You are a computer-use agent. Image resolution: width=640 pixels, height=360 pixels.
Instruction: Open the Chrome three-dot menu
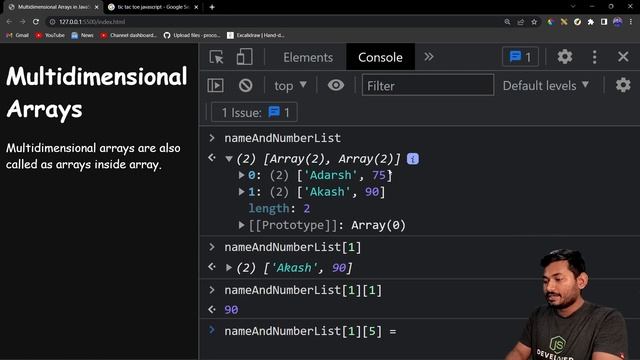(x=631, y=22)
